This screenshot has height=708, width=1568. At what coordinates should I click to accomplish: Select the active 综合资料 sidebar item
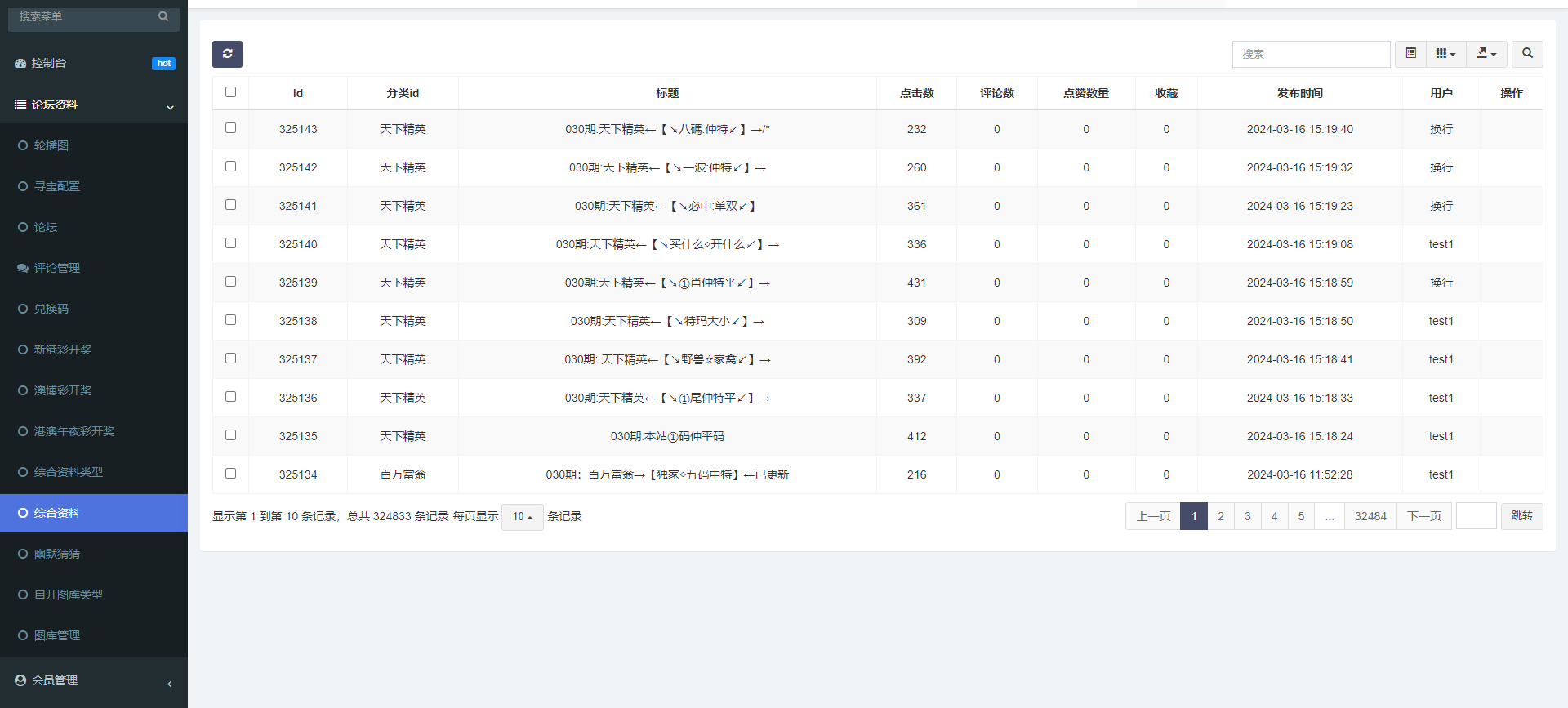click(94, 513)
